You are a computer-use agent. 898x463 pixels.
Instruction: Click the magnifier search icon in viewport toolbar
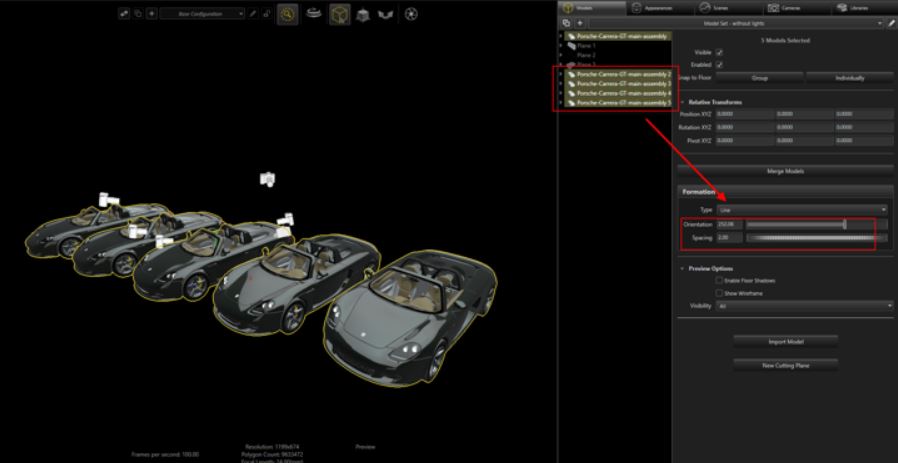pyautogui.click(x=286, y=15)
